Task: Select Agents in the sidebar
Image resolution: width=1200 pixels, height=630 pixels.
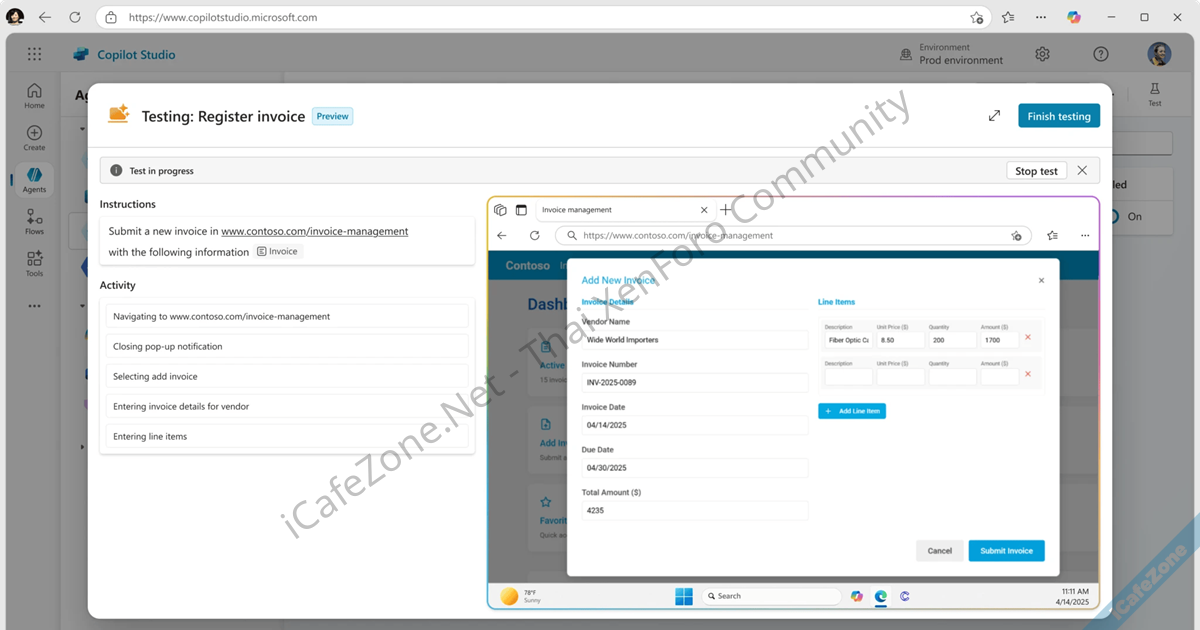Action: tap(33, 180)
